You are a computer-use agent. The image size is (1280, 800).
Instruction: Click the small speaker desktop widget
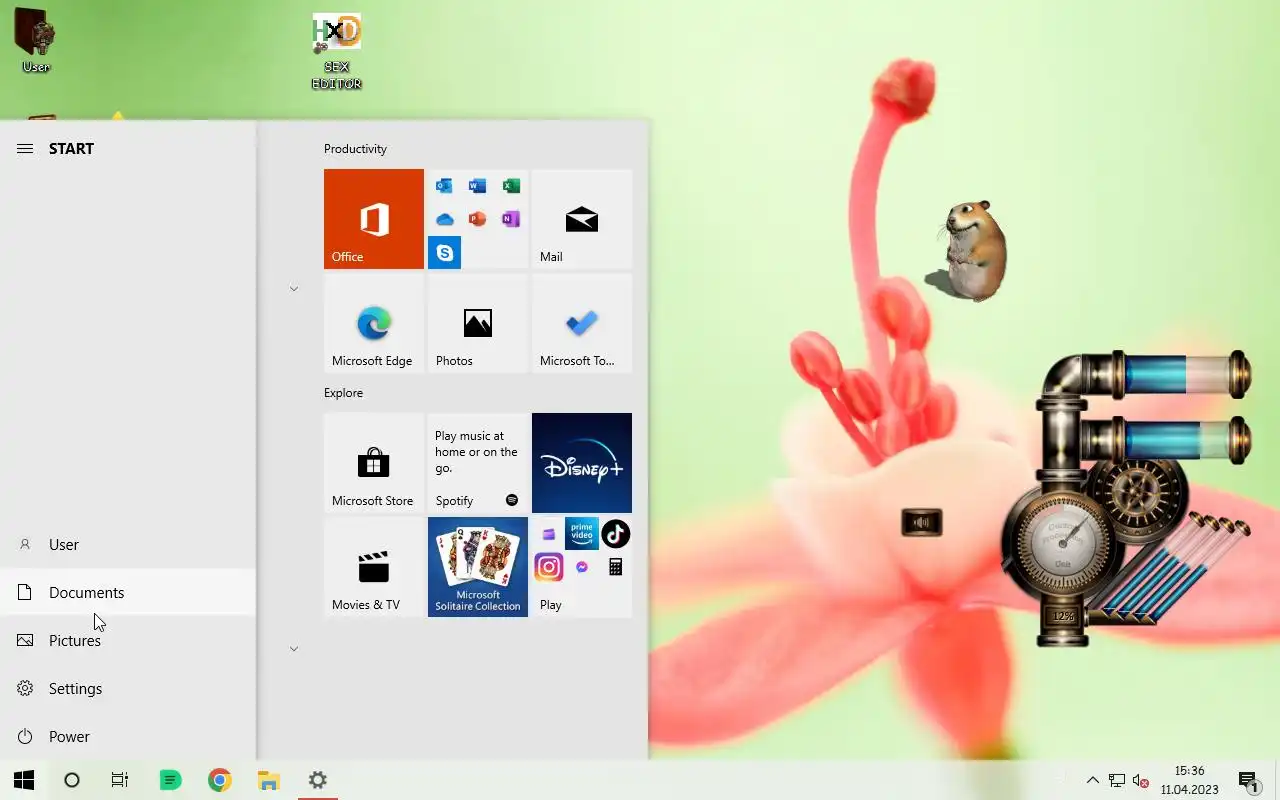[x=921, y=522]
